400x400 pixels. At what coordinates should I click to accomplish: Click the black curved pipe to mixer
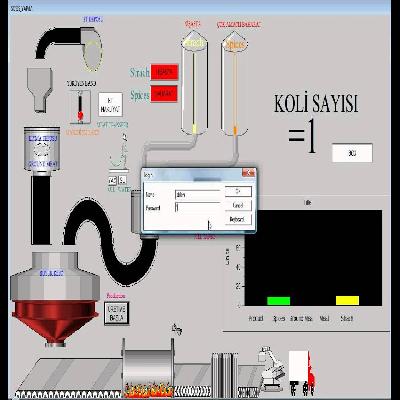110,242
